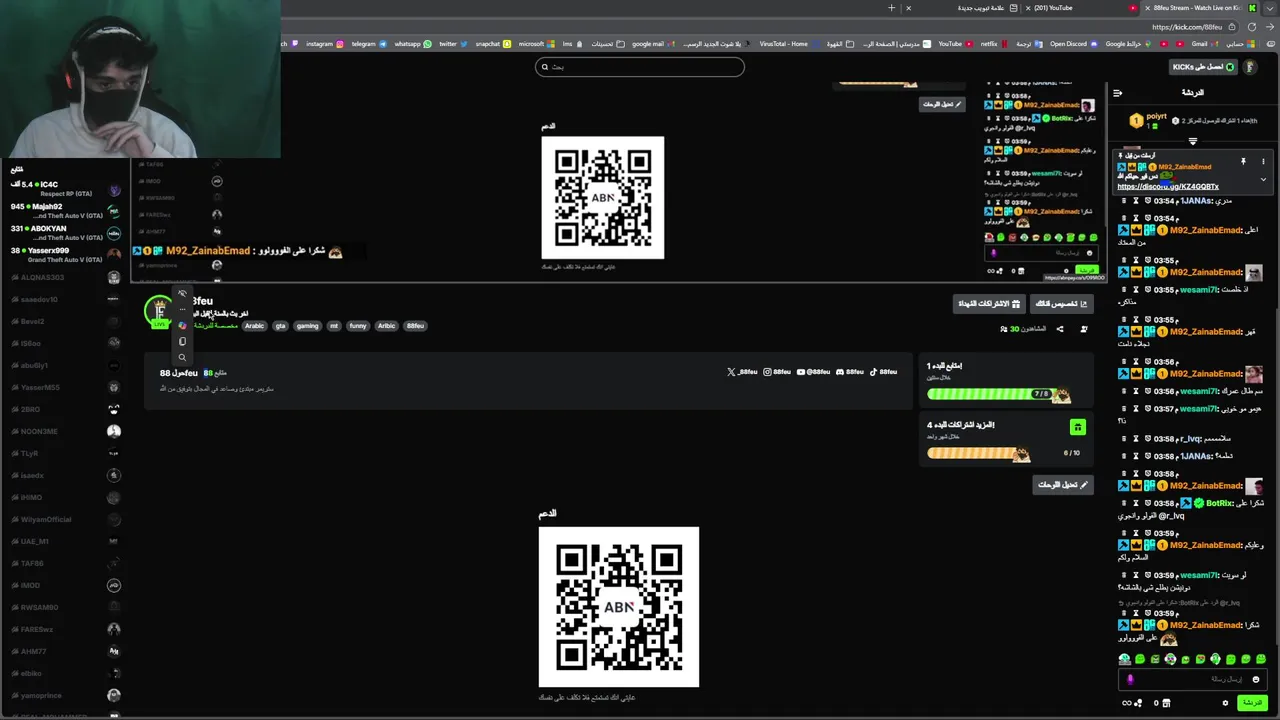The image size is (1280, 720).
Task: Select the Aribic tag
Action: click(386, 326)
